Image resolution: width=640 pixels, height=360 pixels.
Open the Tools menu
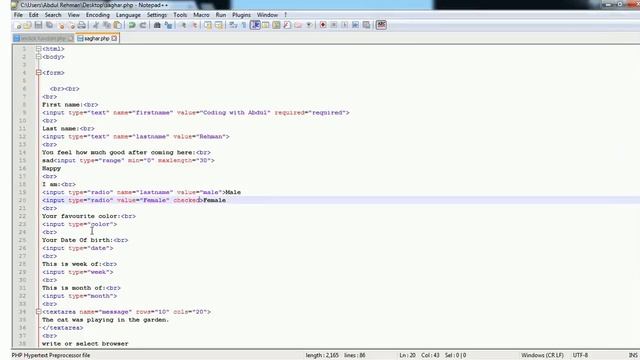tap(180, 15)
